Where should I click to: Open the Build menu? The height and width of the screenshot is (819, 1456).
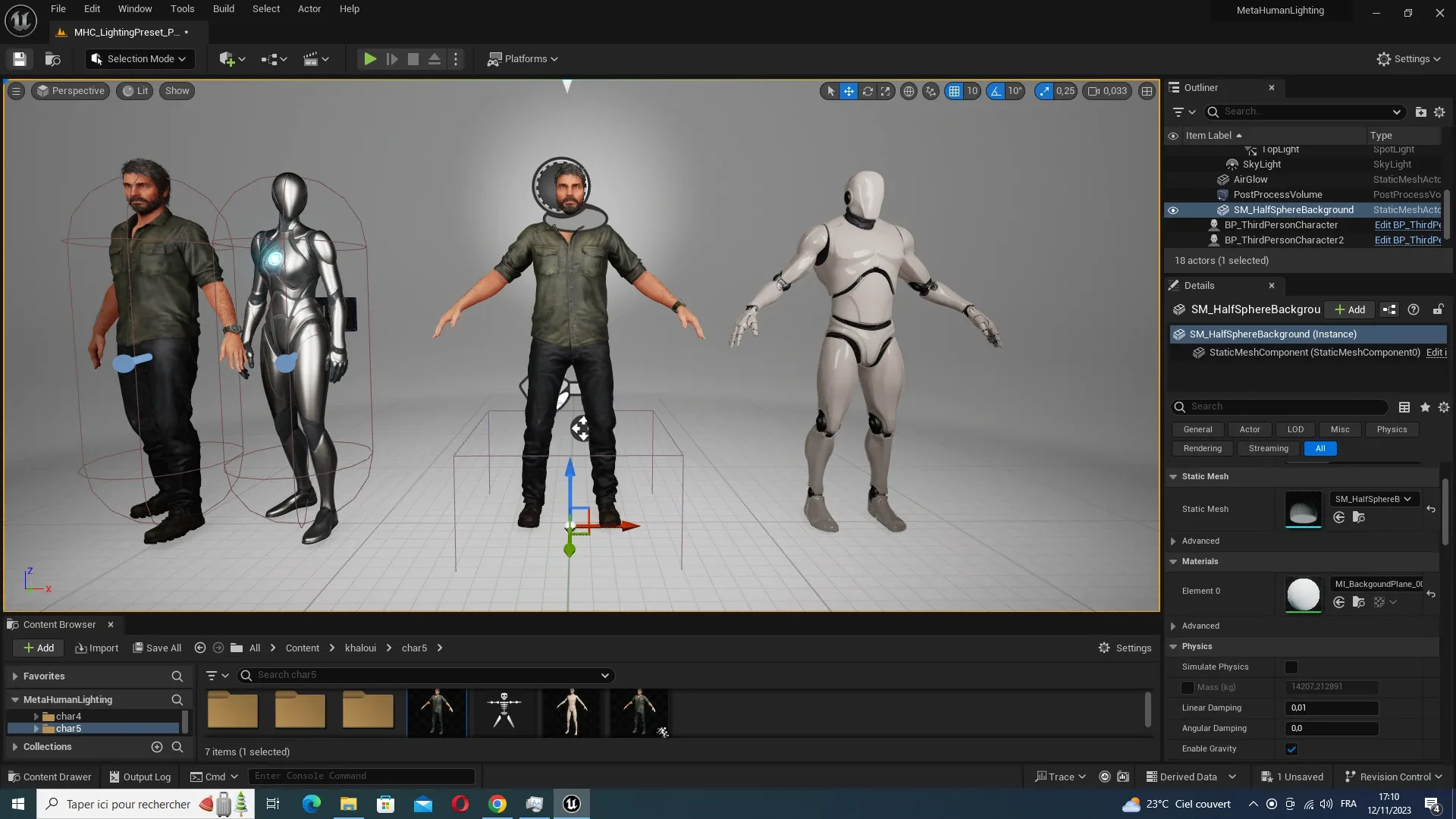[223, 9]
